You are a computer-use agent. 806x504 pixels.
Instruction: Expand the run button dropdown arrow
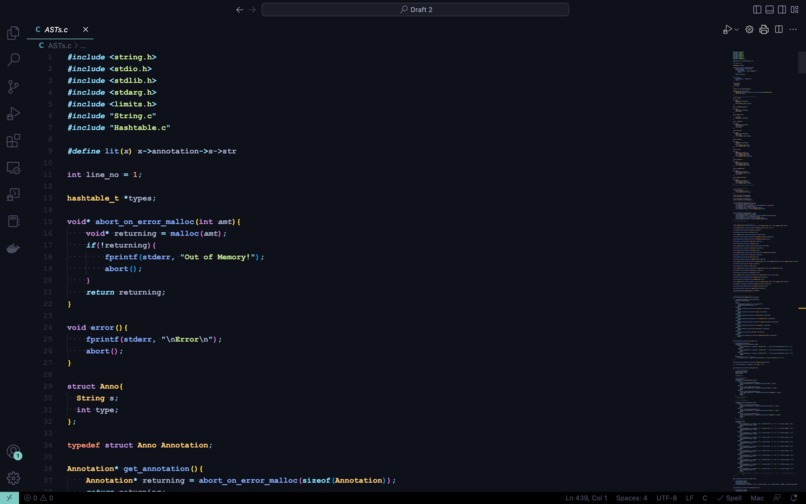(737, 30)
